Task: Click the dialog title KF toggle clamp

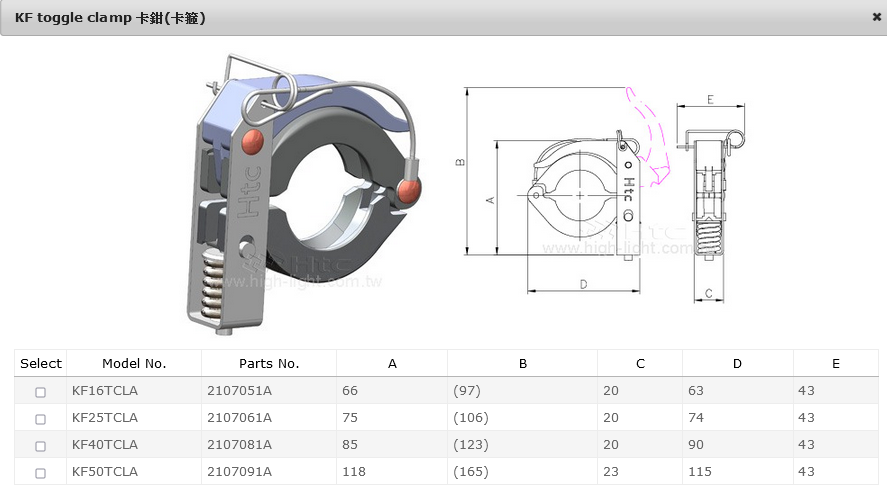Action: [110, 18]
